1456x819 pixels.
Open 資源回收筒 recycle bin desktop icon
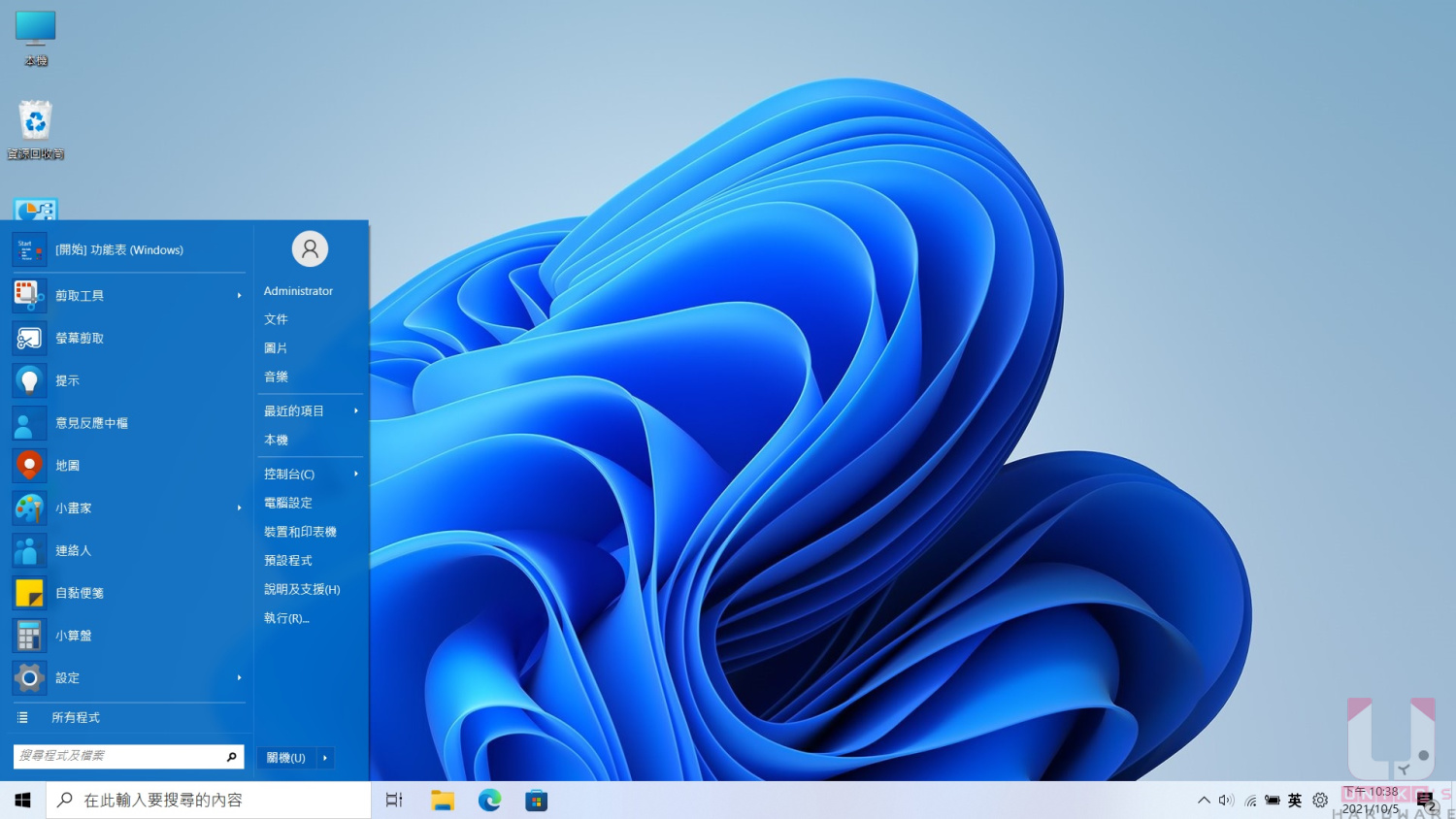(36, 130)
